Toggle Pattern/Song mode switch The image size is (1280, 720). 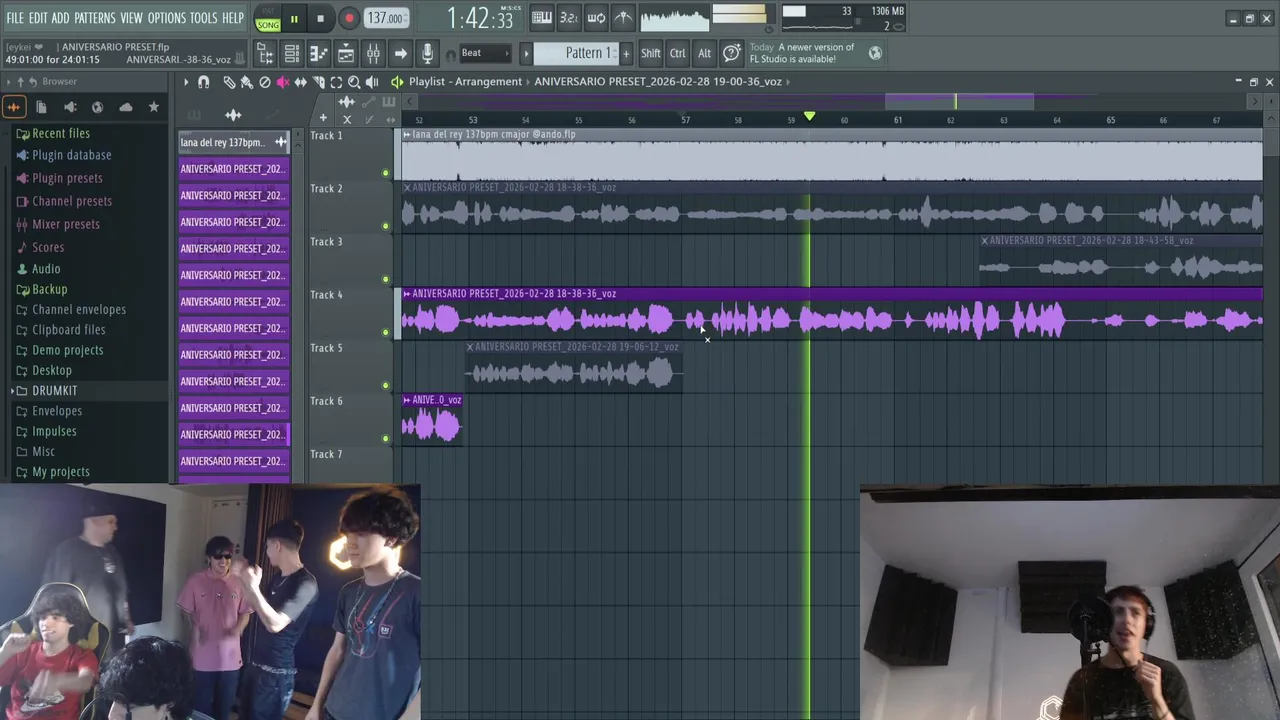pyautogui.click(x=268, y=18)
